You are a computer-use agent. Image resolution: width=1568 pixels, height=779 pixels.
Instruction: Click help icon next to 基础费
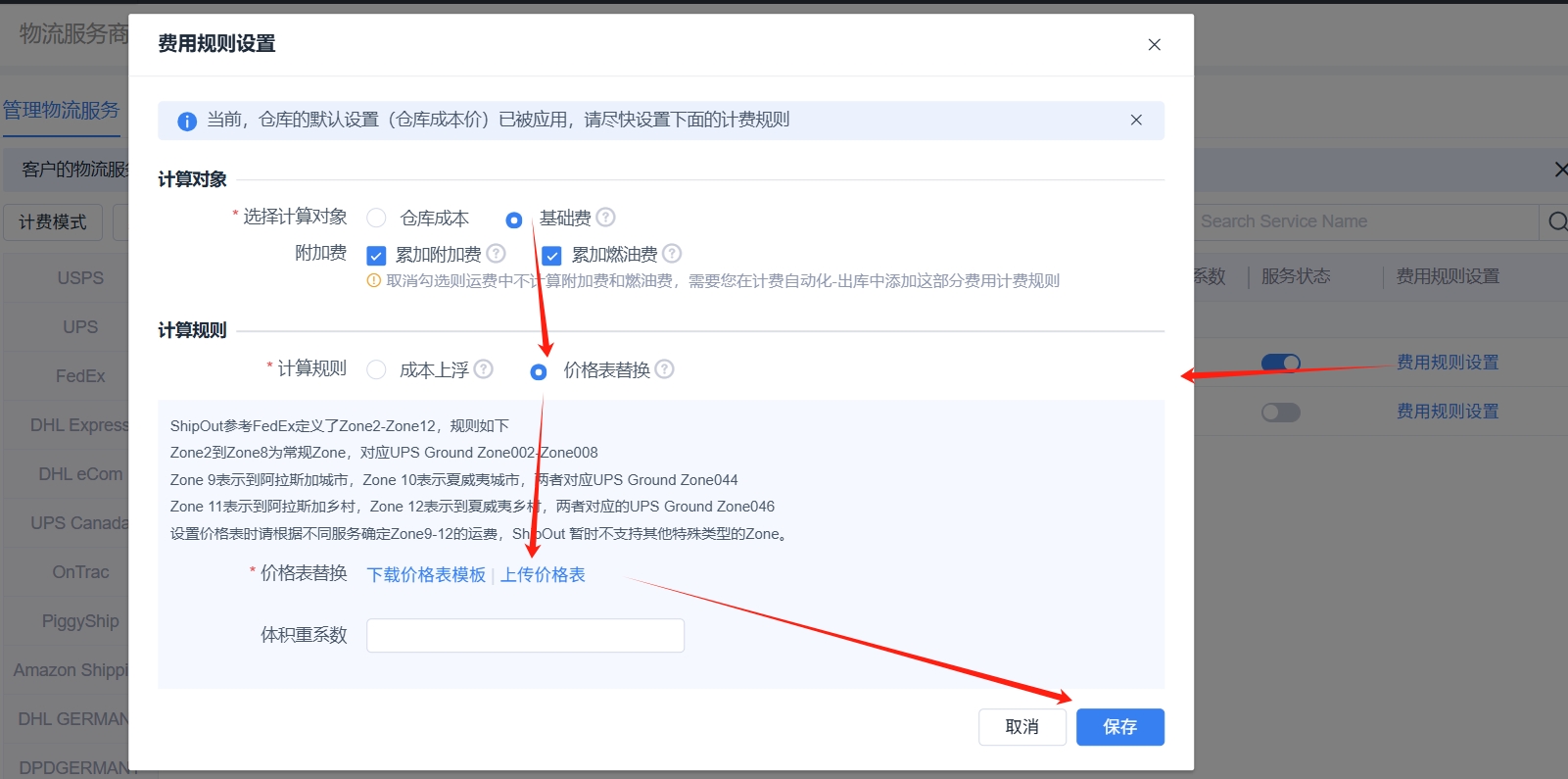click(x=606, y=218)
